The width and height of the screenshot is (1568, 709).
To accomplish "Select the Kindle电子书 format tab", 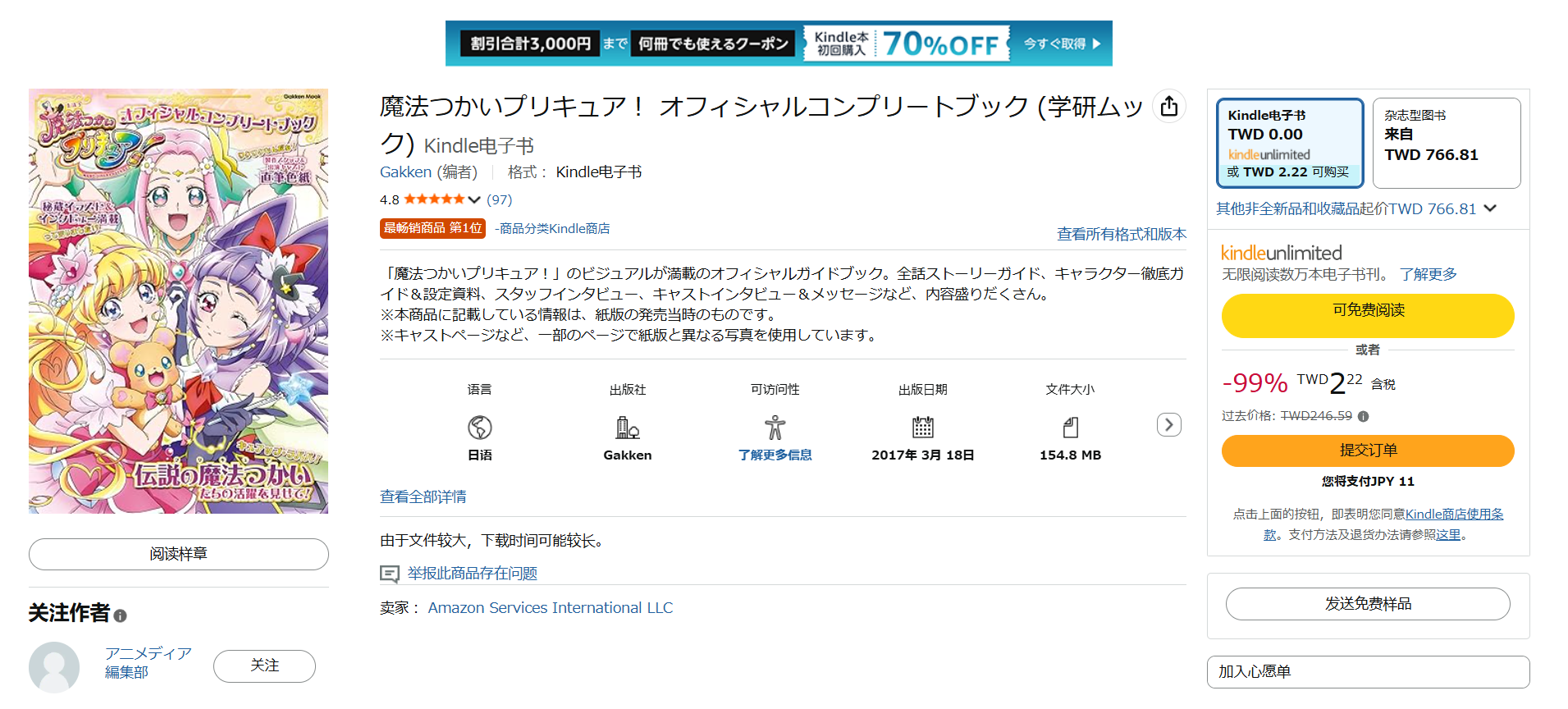I will (x=1290, y=143).
